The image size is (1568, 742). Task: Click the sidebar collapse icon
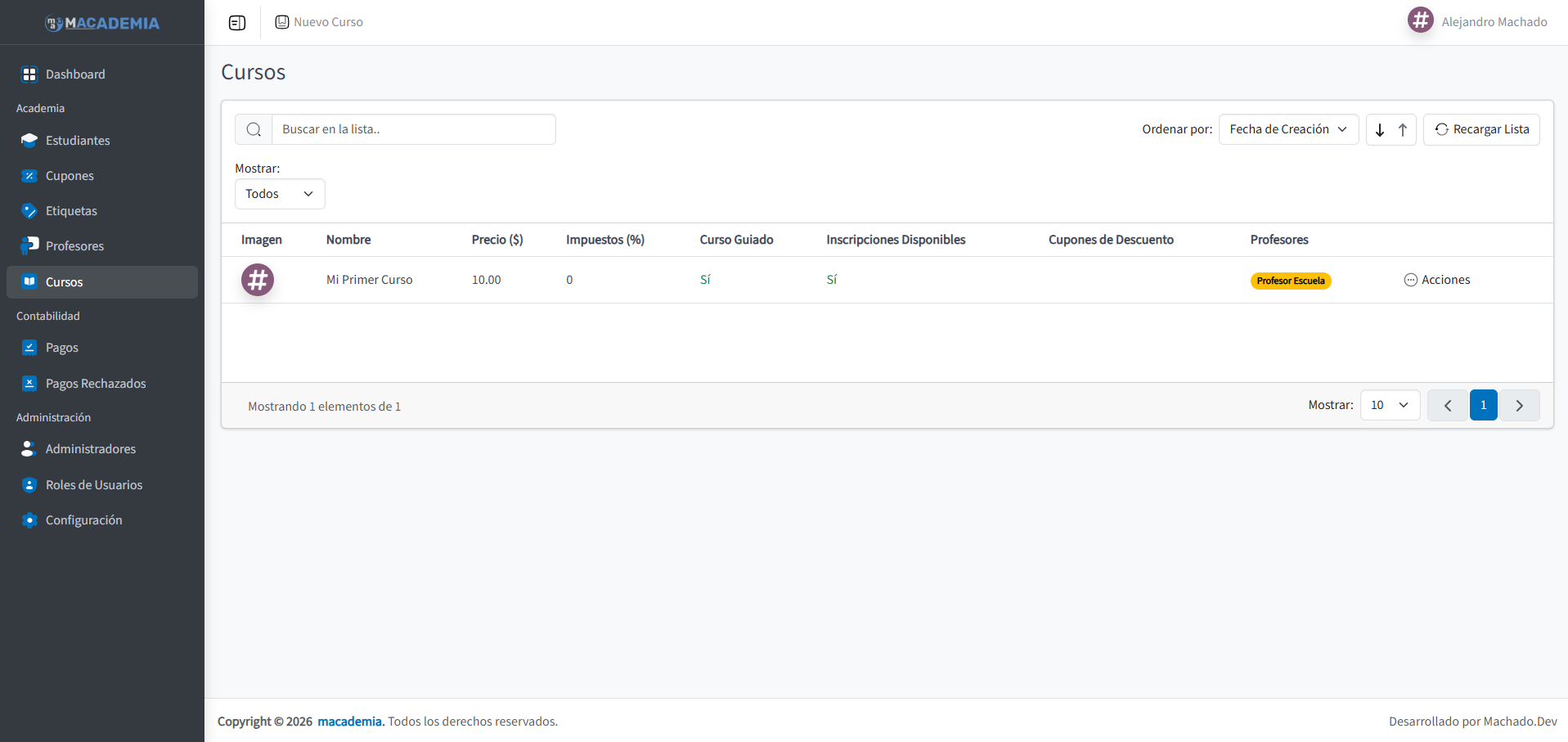237,22
